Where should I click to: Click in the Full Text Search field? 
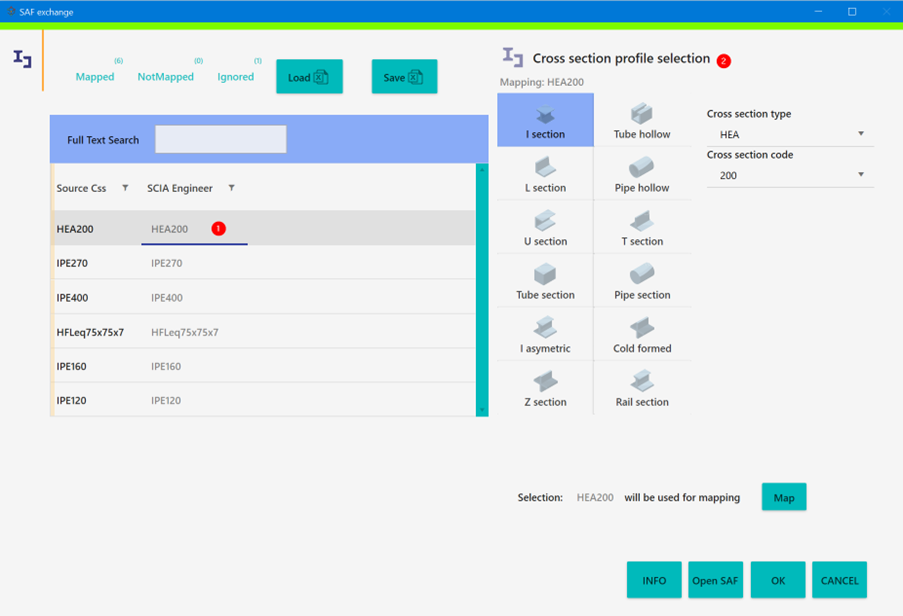220,140
